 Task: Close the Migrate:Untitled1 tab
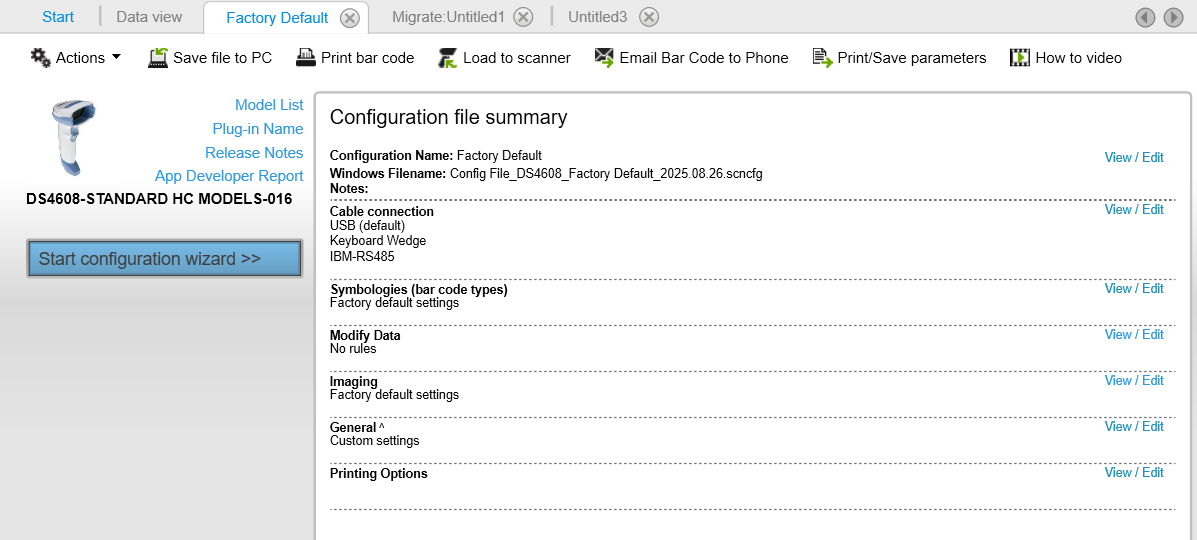click(x=524, y=17)
